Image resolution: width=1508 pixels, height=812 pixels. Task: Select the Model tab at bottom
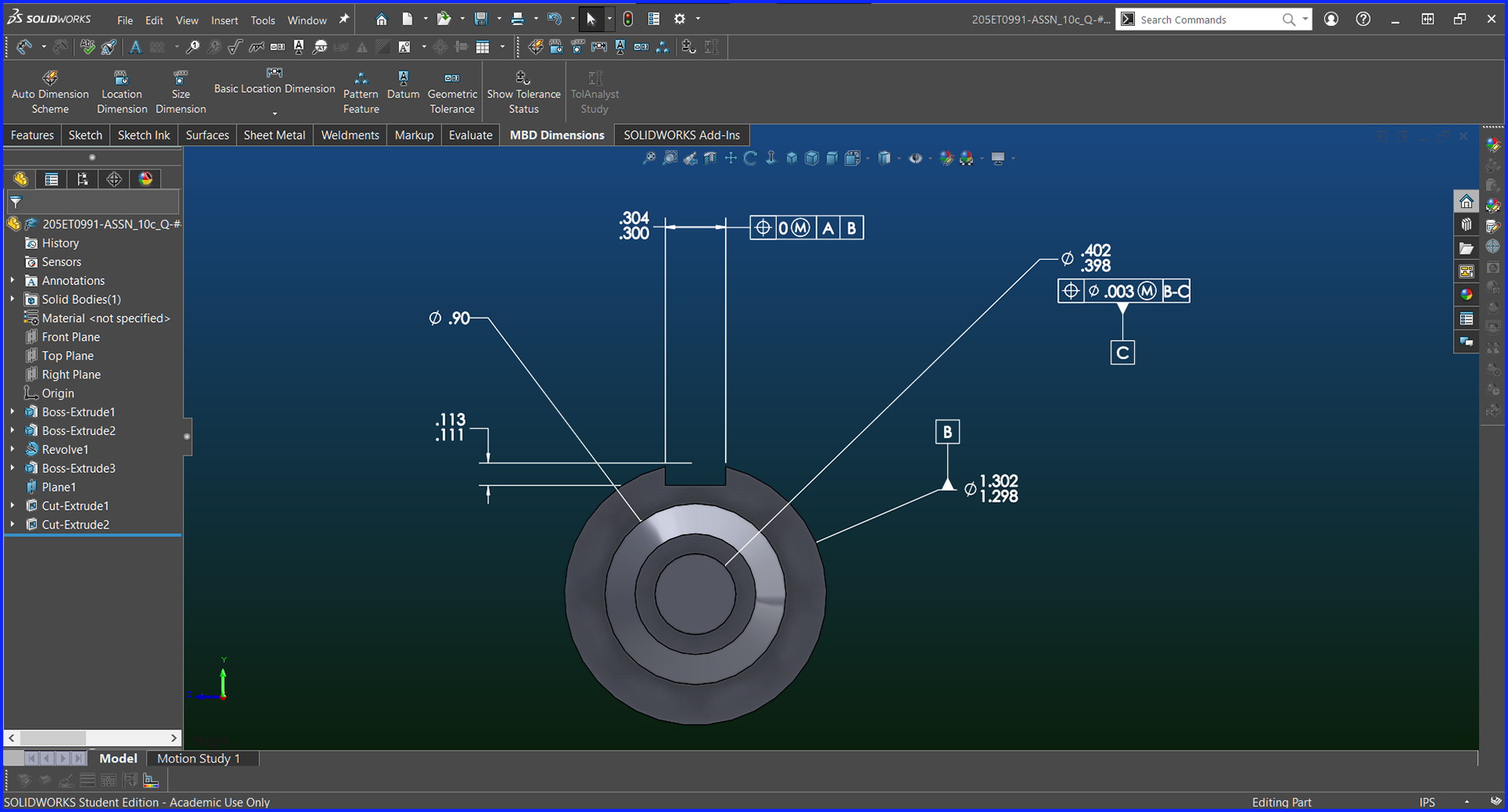[118, 759]
